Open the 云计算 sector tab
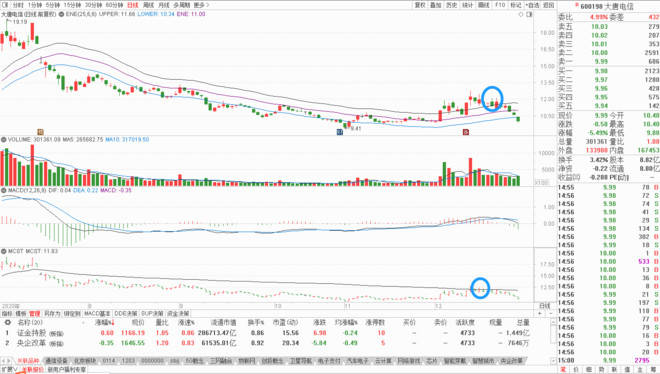660x374 pixels. [x=383, y=361]
